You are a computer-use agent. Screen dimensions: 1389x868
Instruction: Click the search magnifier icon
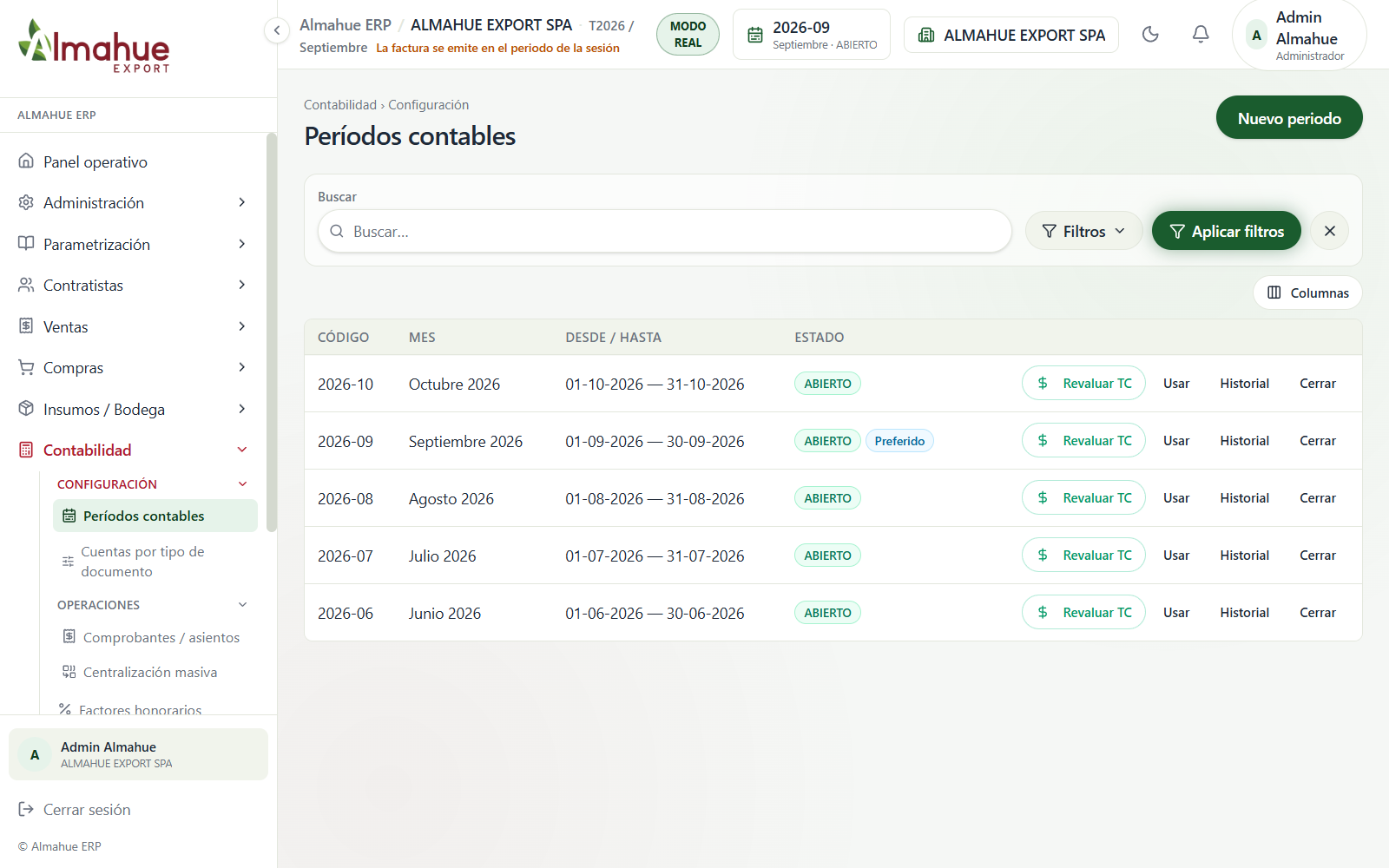click(x=337, y=231)
